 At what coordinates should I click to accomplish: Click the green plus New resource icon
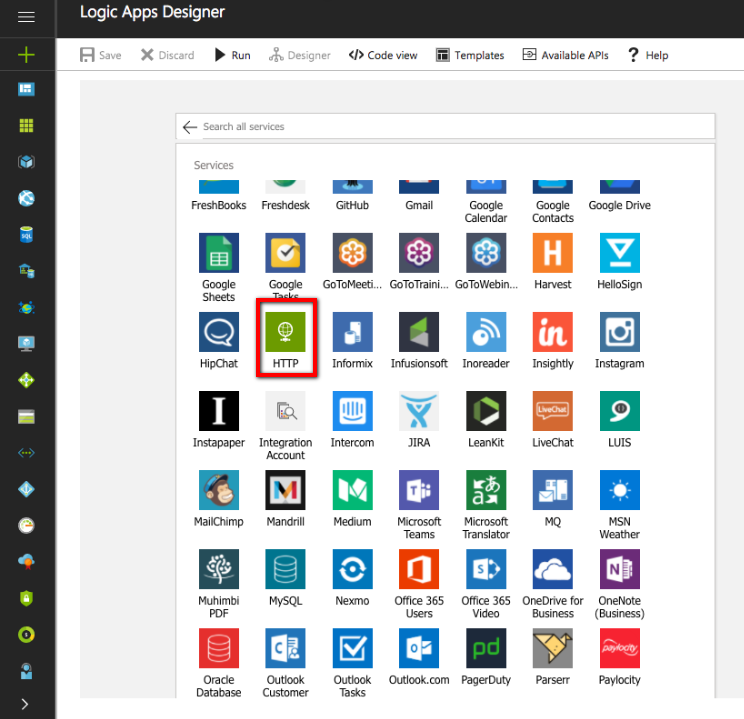tap(26, 55)
